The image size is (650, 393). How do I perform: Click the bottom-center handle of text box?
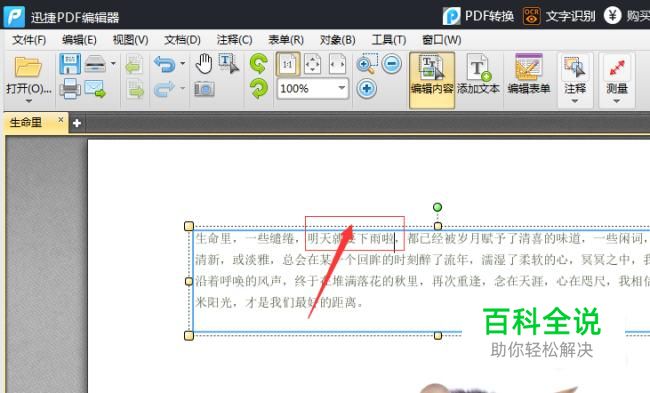point(438,335)
